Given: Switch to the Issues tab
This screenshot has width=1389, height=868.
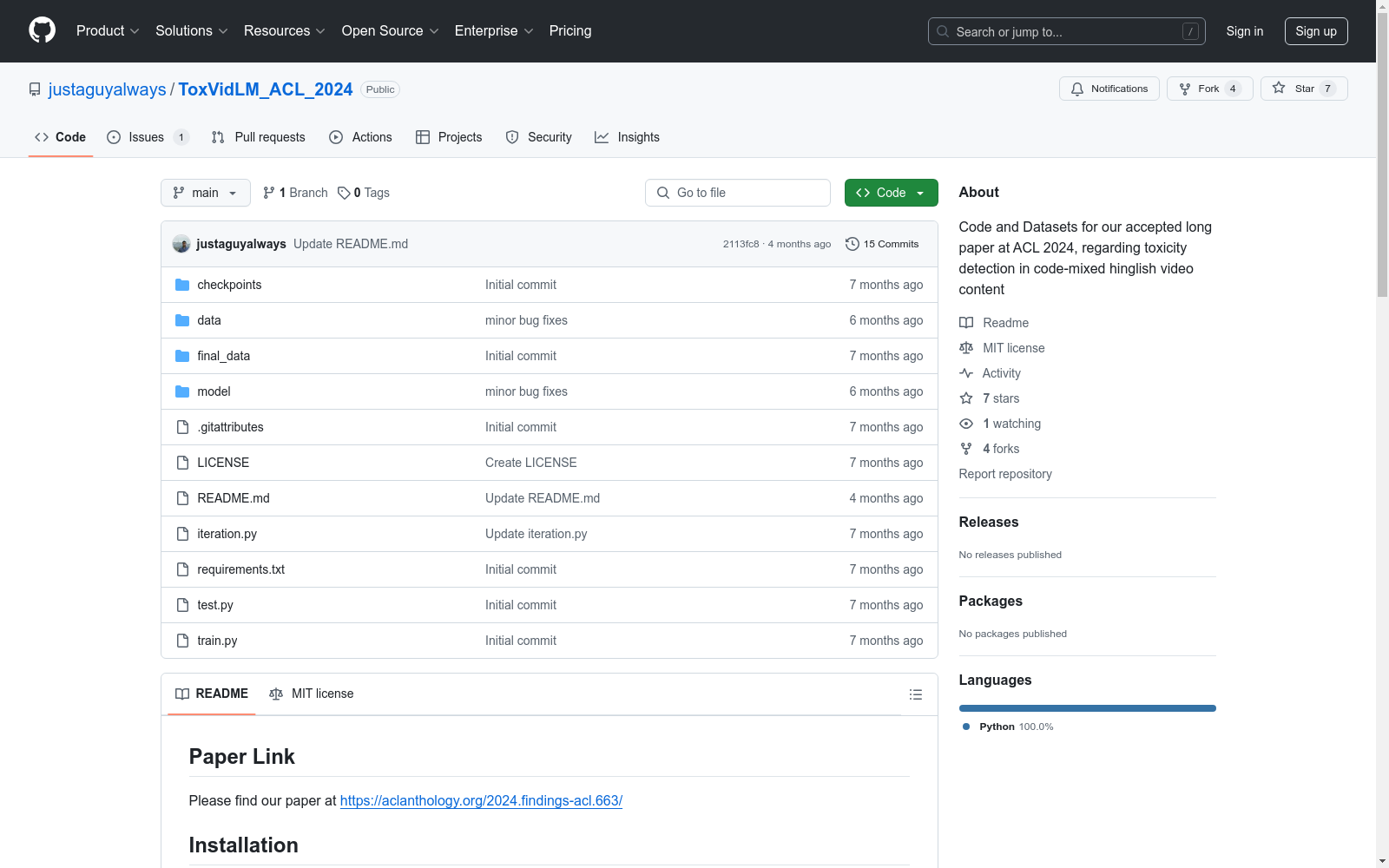Looking at the screenshot, I should coord(148,137).
